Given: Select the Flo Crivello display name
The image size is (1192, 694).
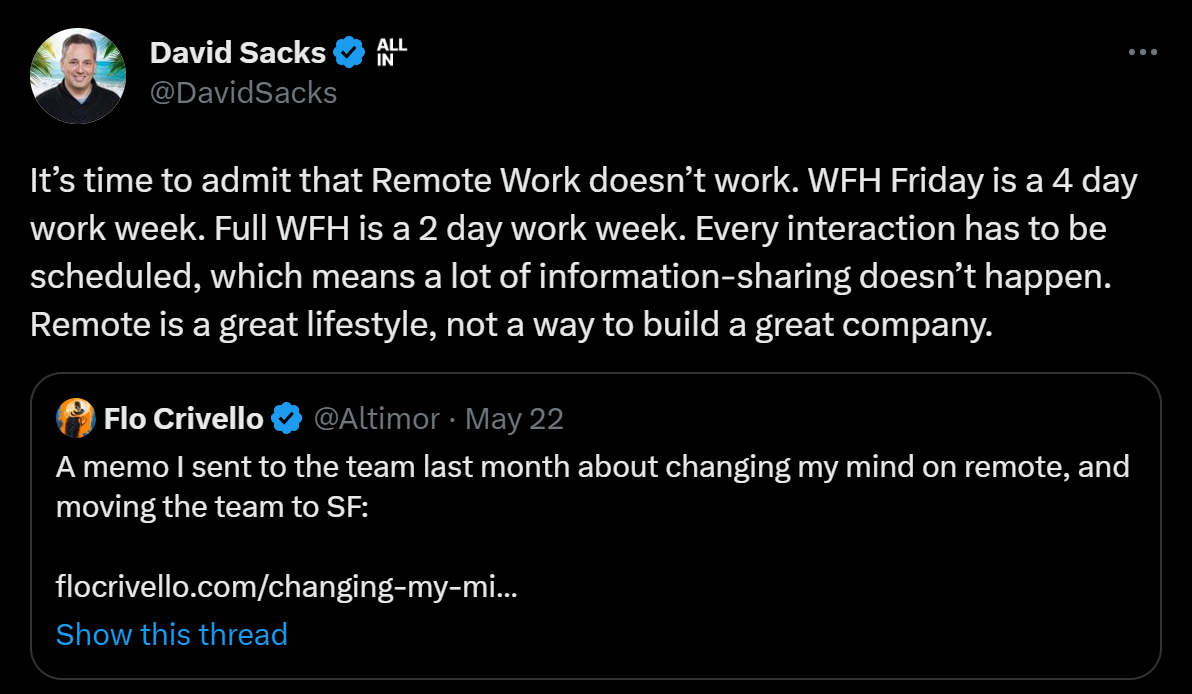Looking at the screenshot, I should pyautogui.click(x=183, y=419).
